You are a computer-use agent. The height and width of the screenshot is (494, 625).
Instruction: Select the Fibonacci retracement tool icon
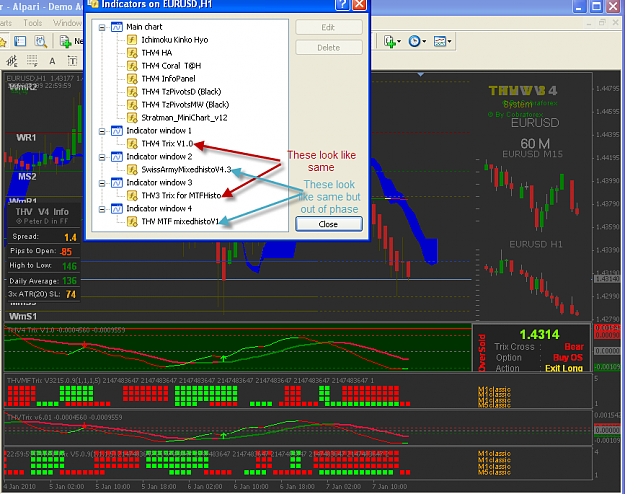(x=32, y=61)
